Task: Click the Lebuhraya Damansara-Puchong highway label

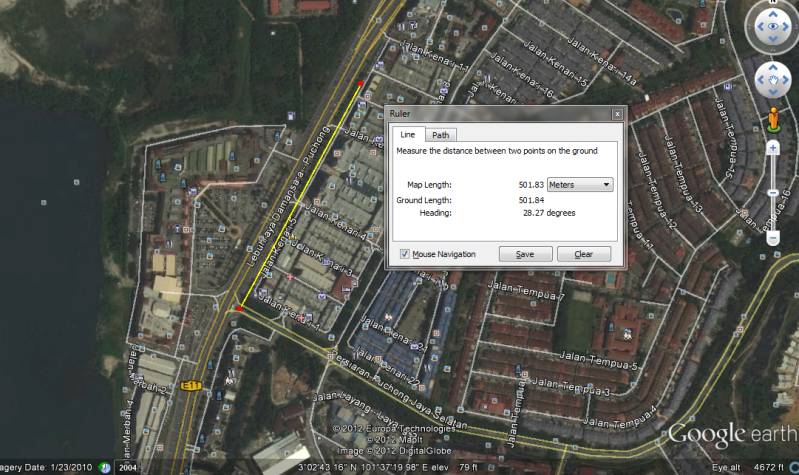Action: [288, 197]
